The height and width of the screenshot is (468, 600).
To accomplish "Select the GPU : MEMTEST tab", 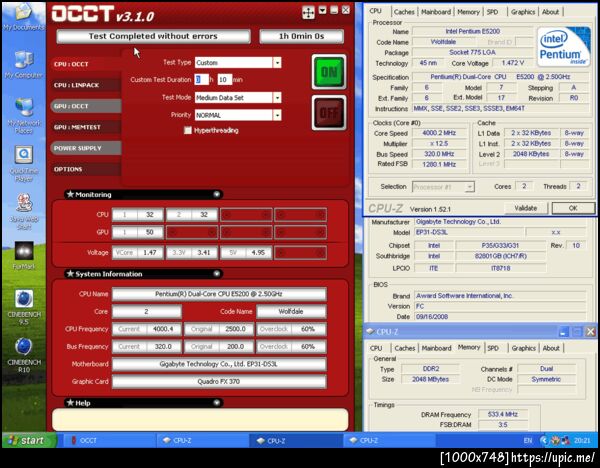I will pos(86,127).
